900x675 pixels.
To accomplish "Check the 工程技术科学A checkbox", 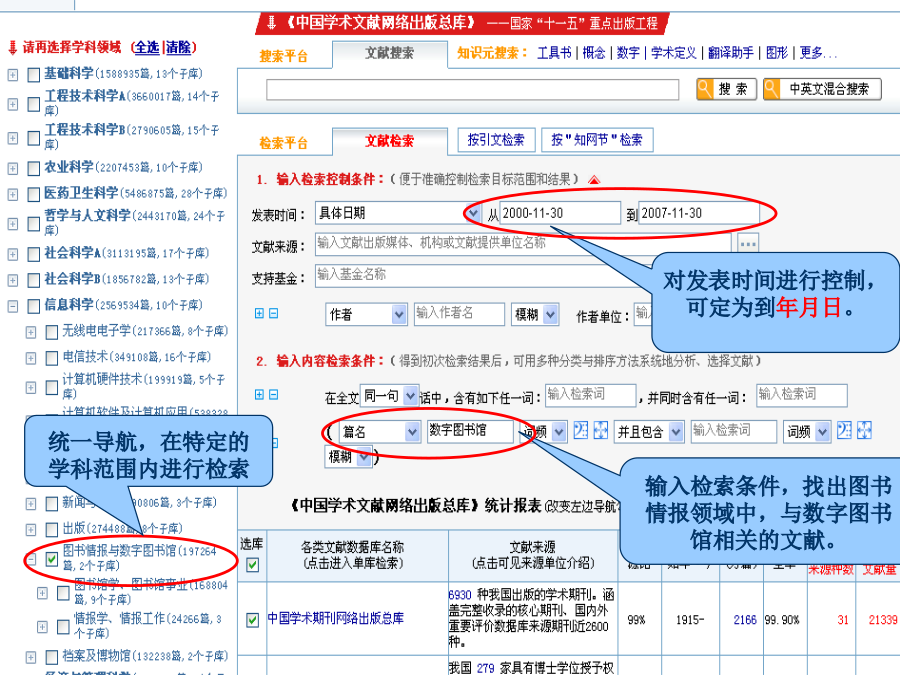I will point(33,104).
